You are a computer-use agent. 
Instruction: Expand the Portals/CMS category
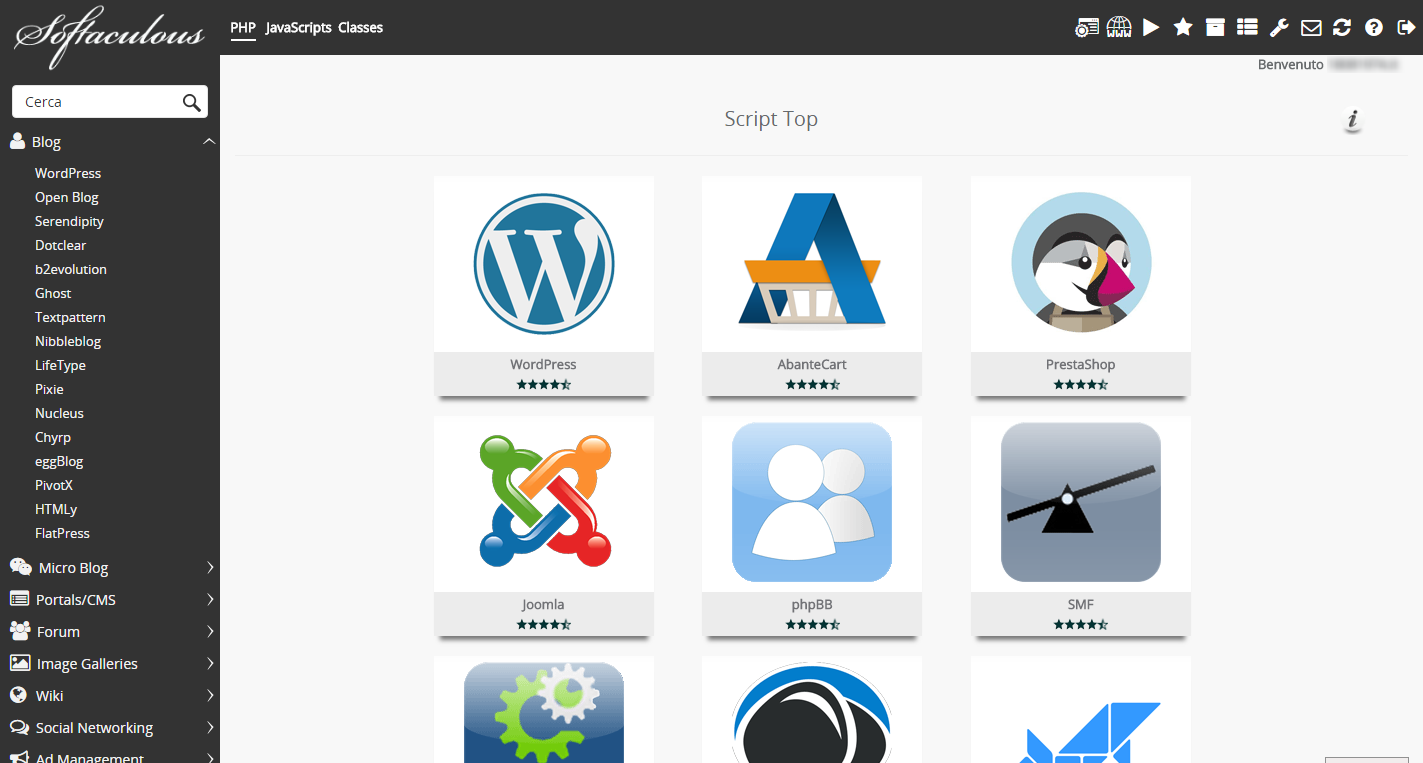pos(210,600)
